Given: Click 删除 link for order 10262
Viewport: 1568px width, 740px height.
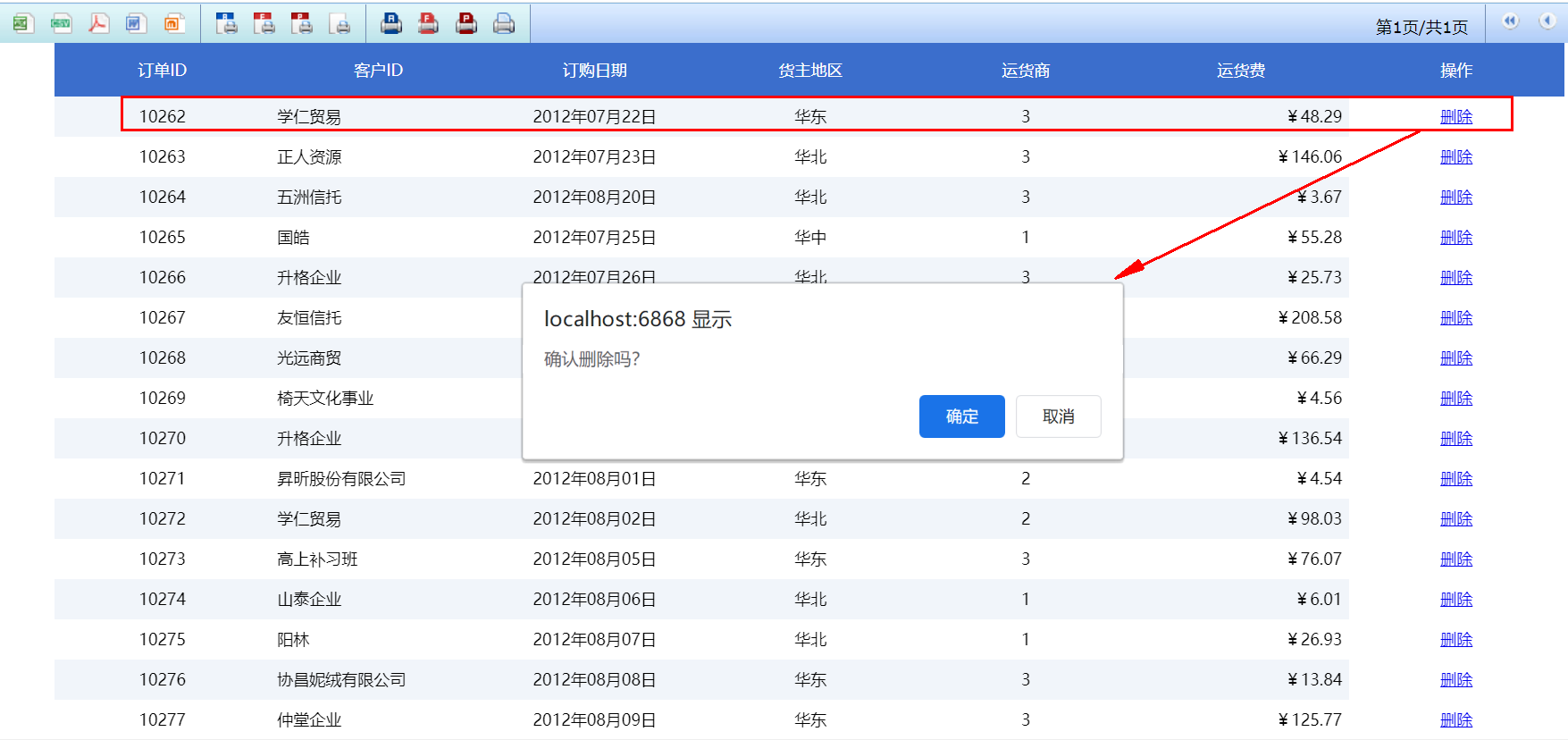Looking at the screenshot, I should point(1455,116).
